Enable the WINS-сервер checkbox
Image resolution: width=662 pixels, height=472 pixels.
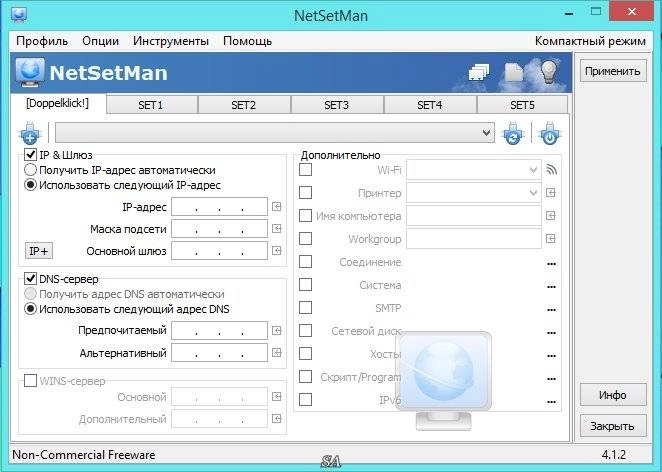click(x=30, y=381)
